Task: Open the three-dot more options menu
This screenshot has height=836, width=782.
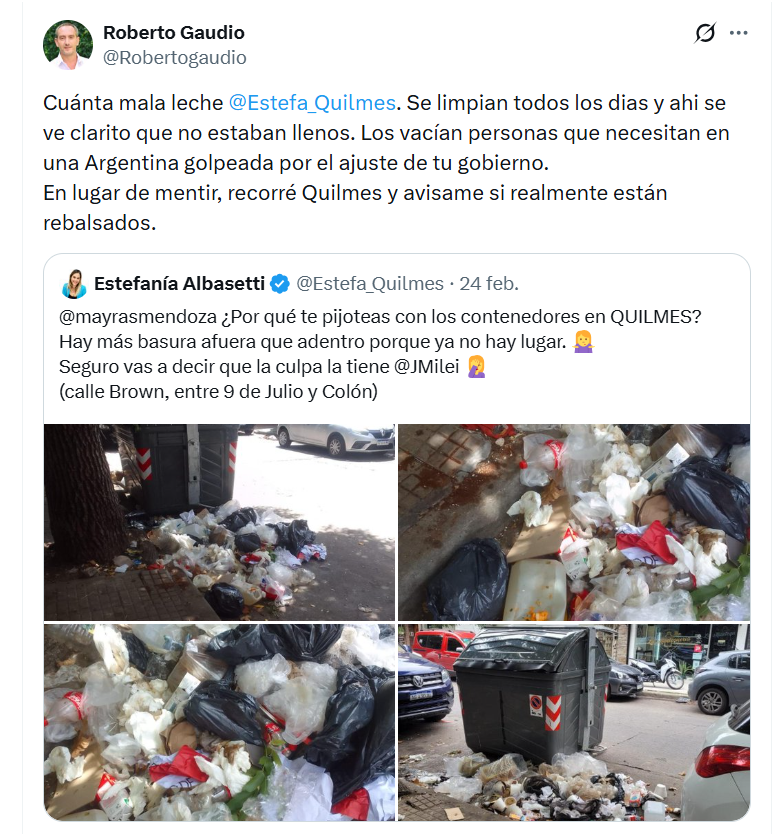Action: [x=738, y=33]
